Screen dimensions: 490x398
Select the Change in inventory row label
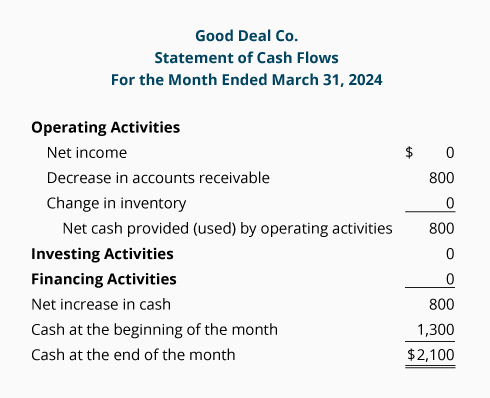116,203
